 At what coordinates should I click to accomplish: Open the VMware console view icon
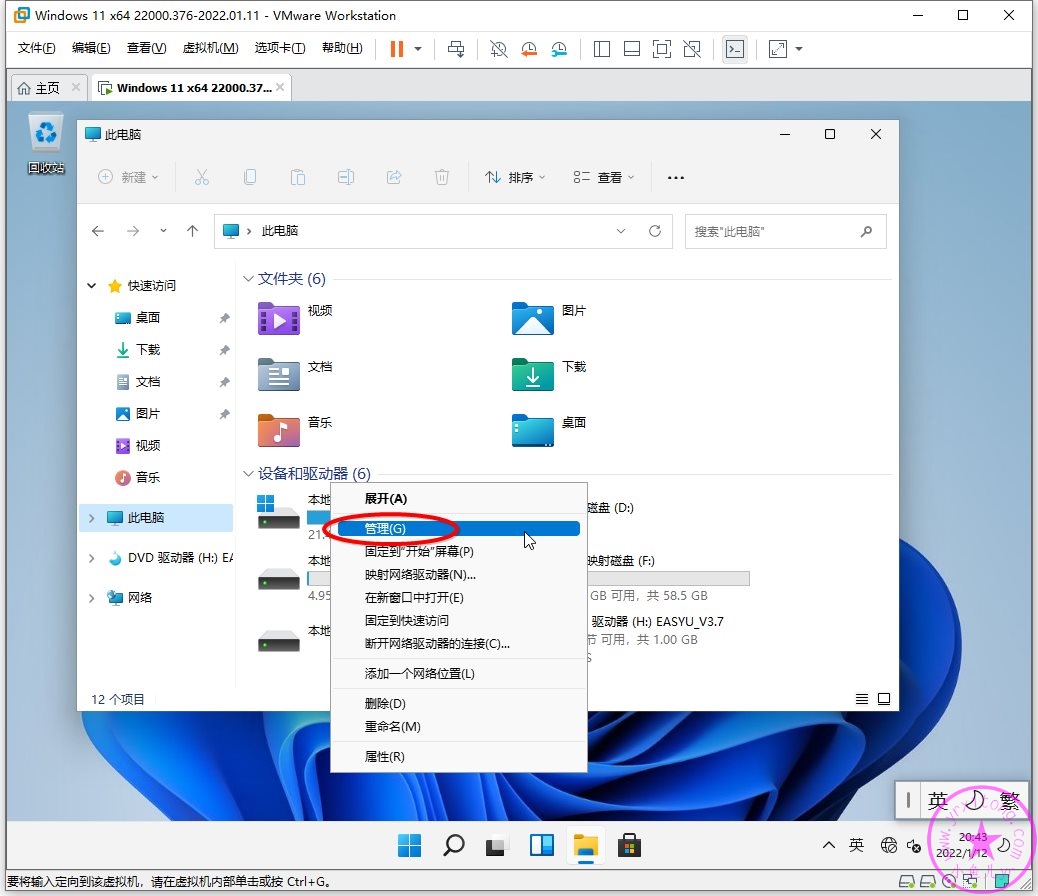735,49
